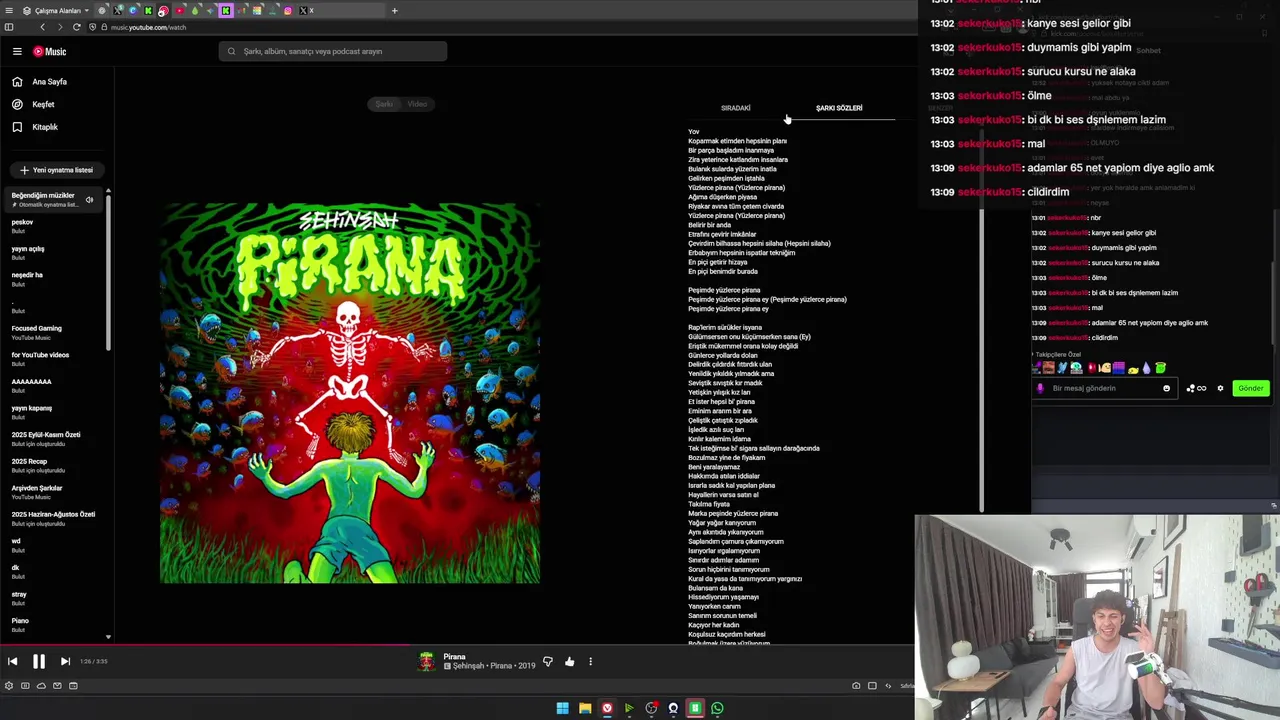Switch to the Video mode toggle
The image size is (1280, 720).
pyautogui.click(x=417, y=104)
